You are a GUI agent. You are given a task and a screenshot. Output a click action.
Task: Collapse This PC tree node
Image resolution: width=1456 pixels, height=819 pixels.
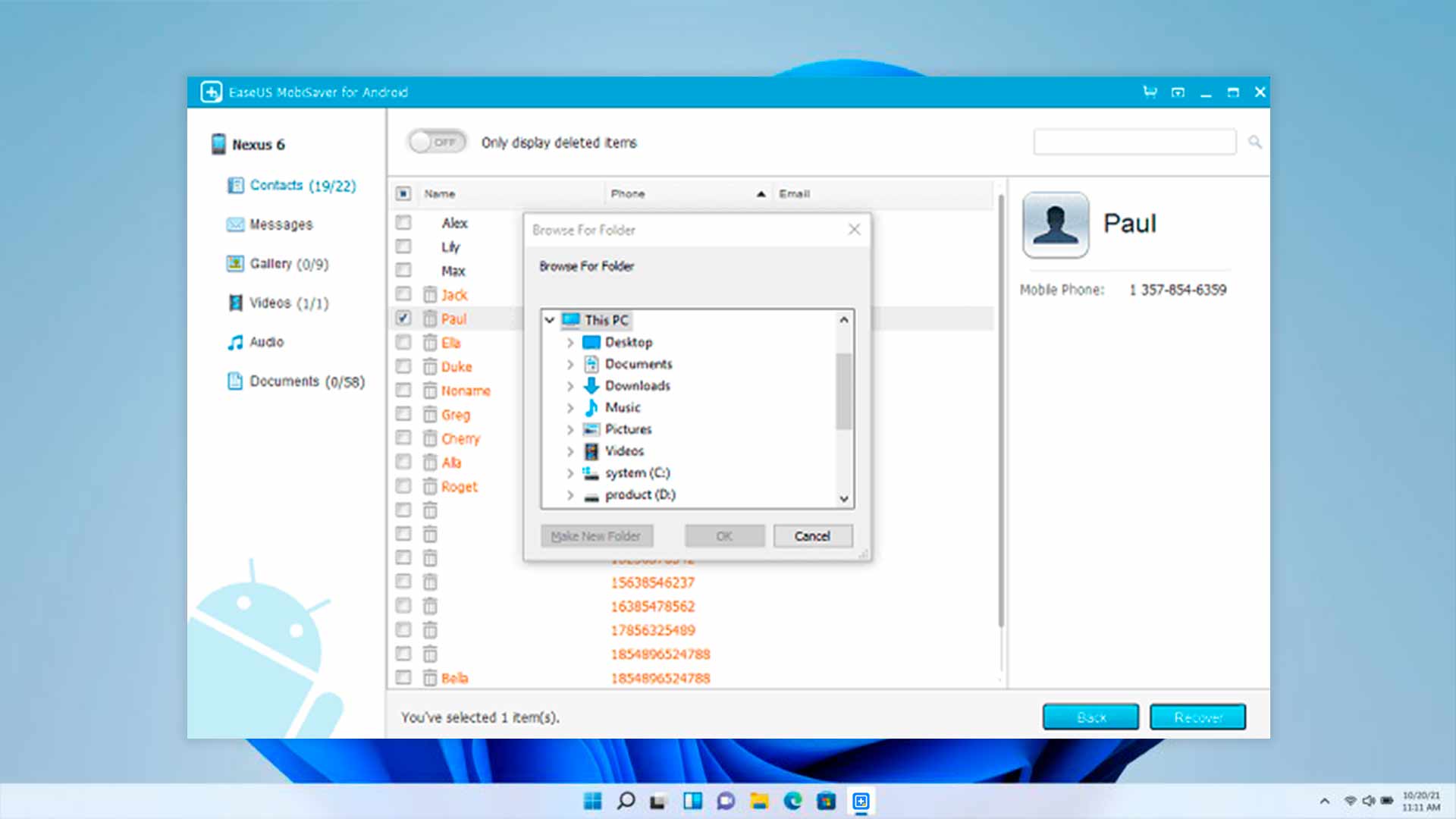click(550, 320)
